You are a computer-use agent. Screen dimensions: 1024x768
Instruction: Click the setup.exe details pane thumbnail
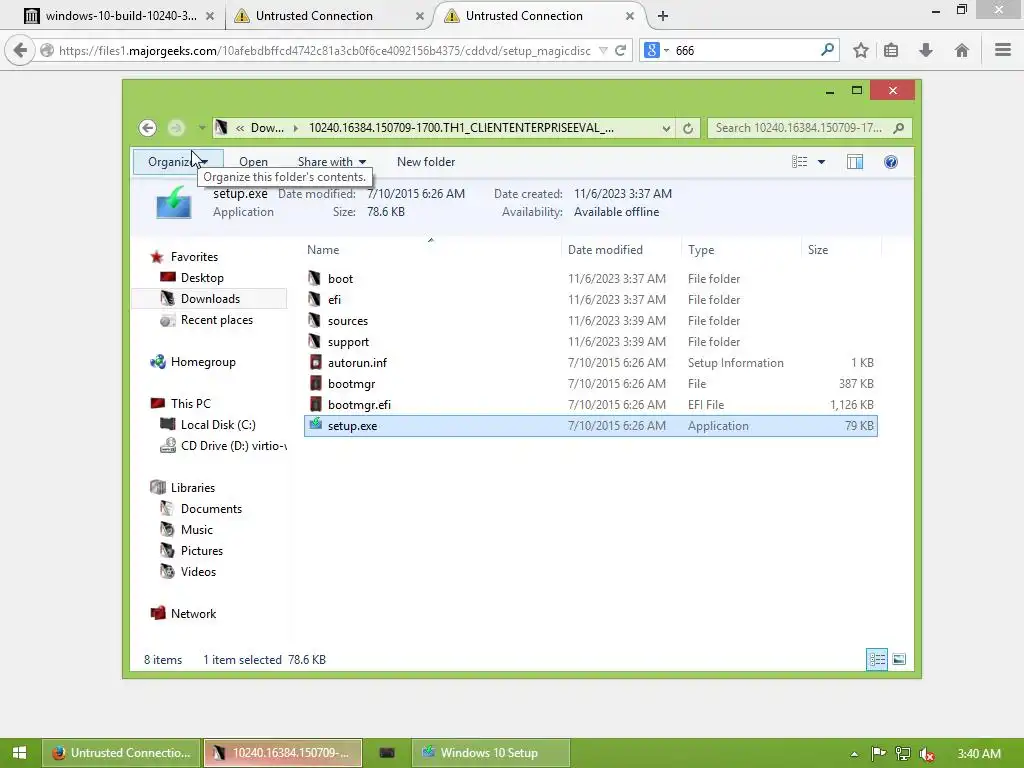174,202
